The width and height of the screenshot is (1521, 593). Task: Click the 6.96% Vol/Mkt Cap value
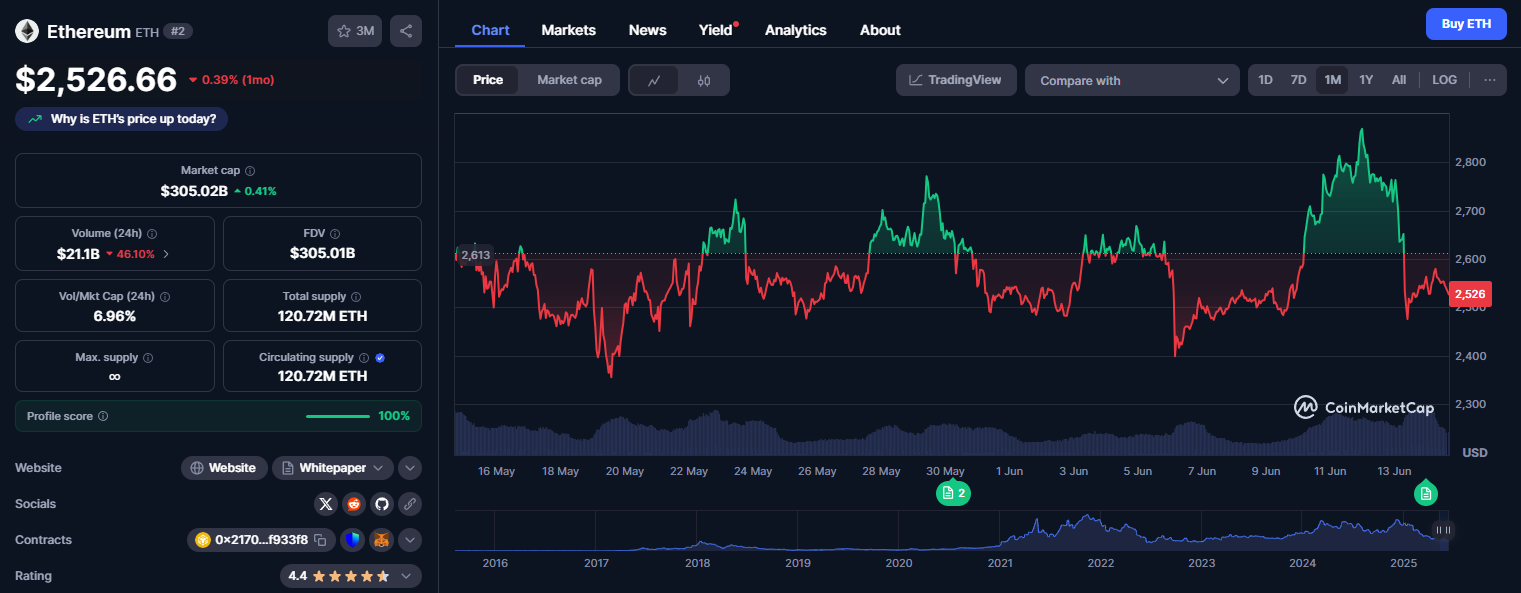(x=115, y=316)
